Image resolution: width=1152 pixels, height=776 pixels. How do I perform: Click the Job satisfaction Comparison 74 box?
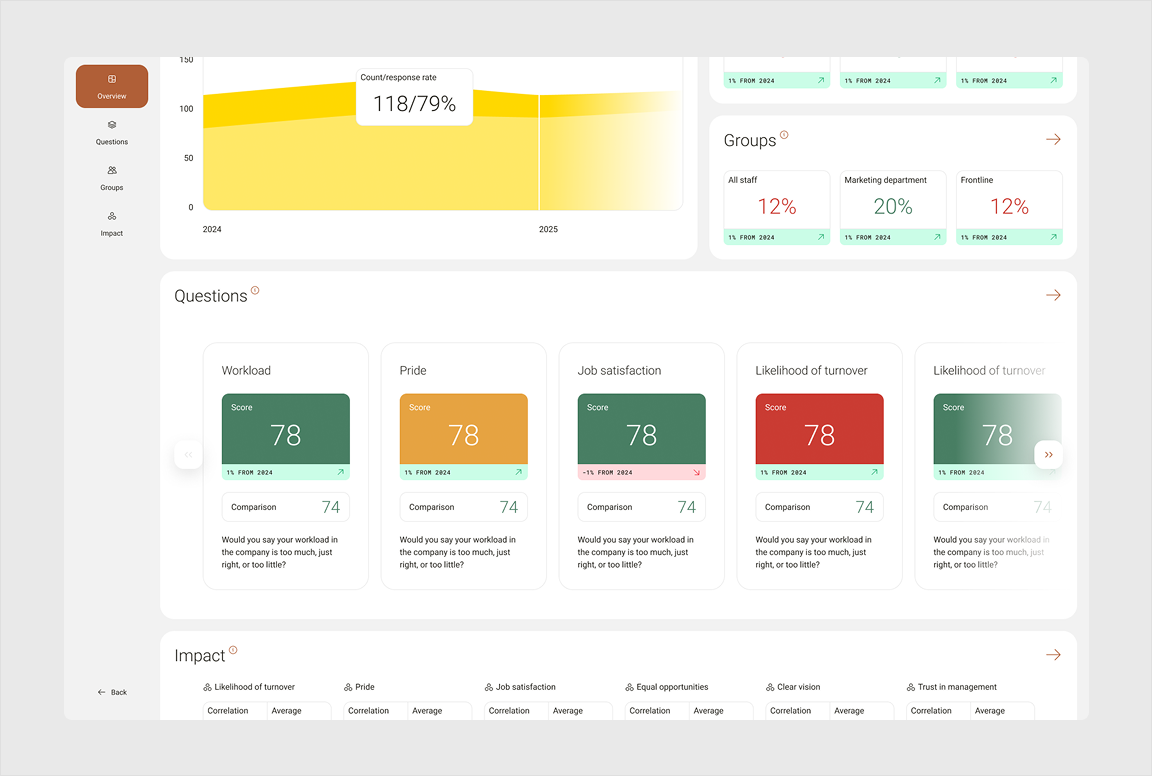(641, 507)
